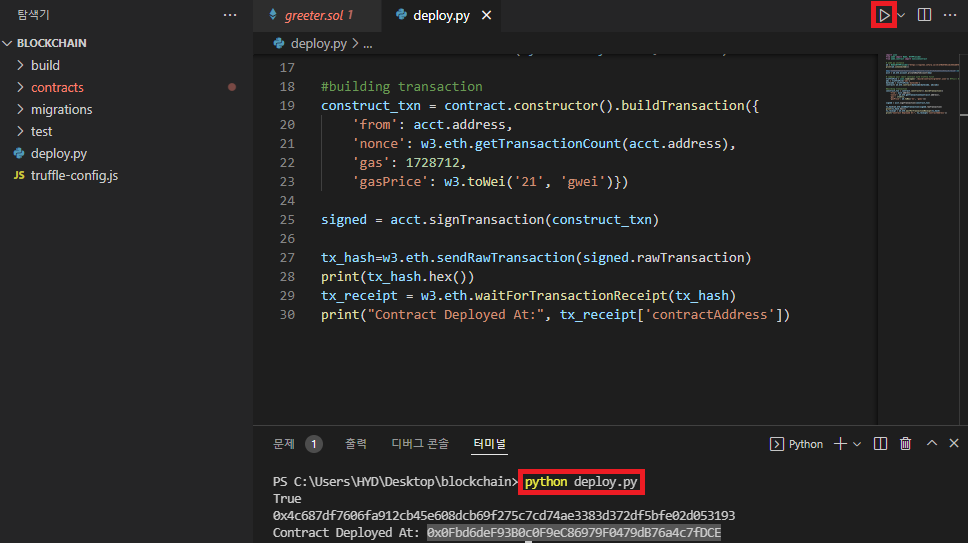Close the bottom panel
This screenshot has width=968, height=543.
click(954, 443)
